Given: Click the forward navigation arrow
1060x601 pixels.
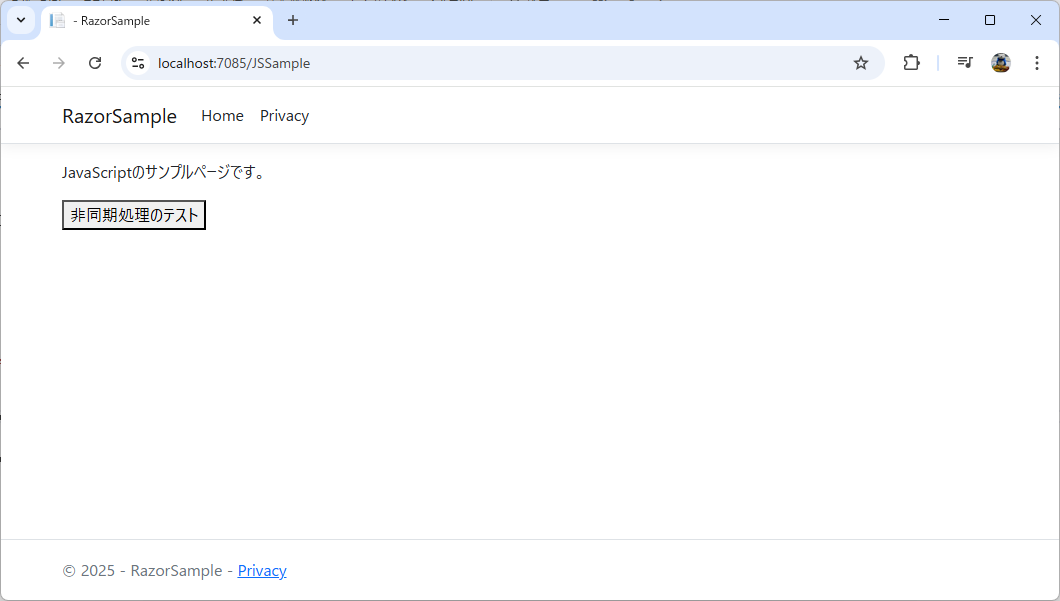Looking at the screenshot, I should [59, 63].
